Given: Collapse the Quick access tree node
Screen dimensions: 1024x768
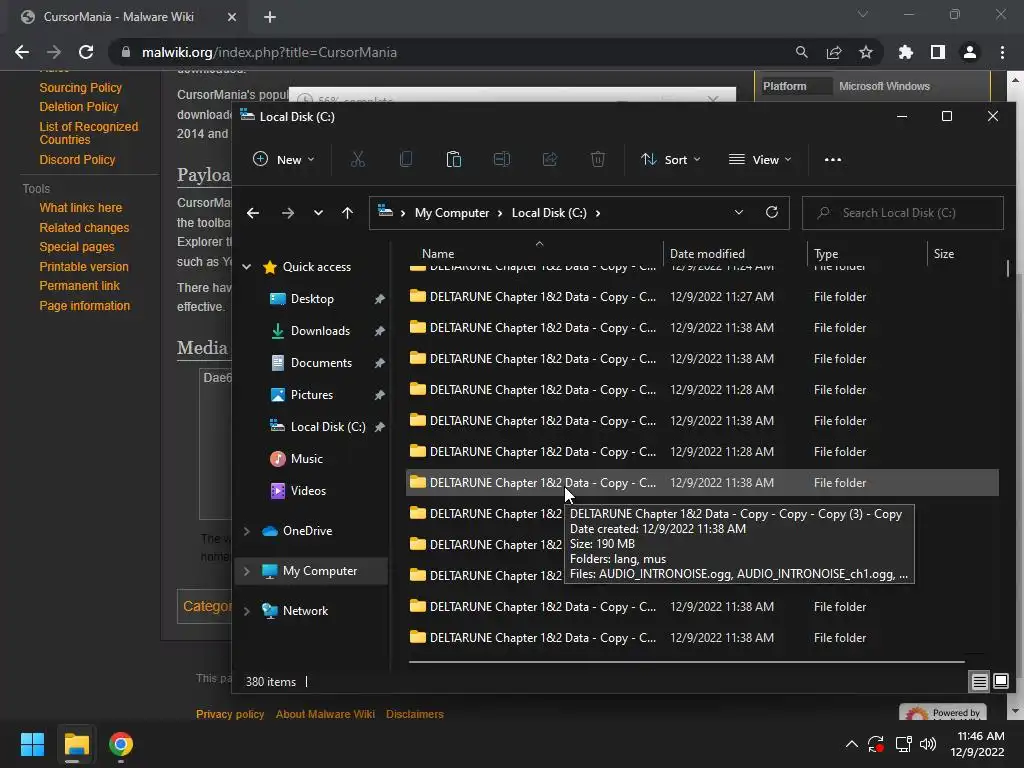Looking at the screenshot, I should pyautogui.click(x=247, y=266).
